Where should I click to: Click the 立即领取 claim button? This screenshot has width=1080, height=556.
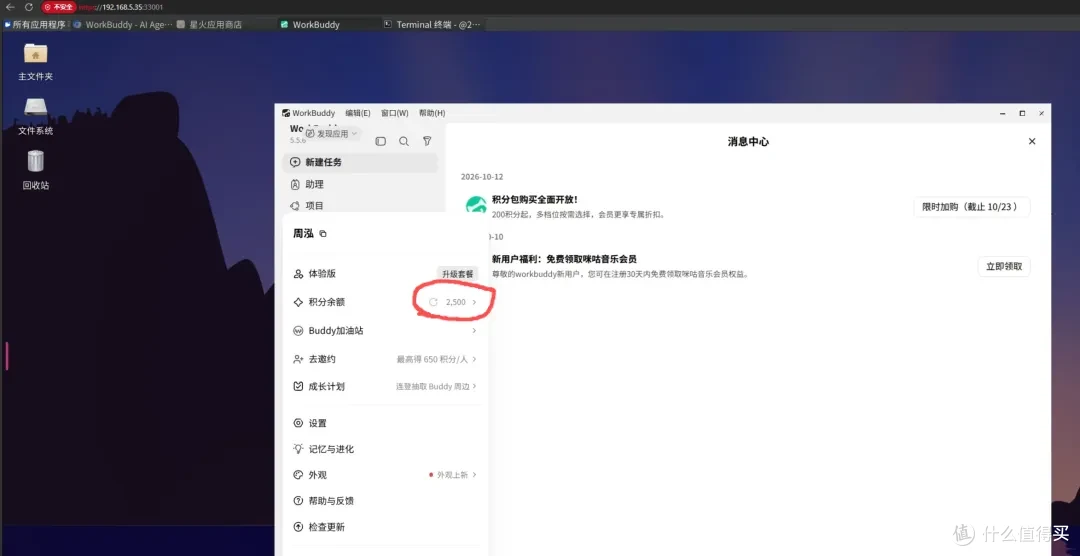[x=1004, y=267]
